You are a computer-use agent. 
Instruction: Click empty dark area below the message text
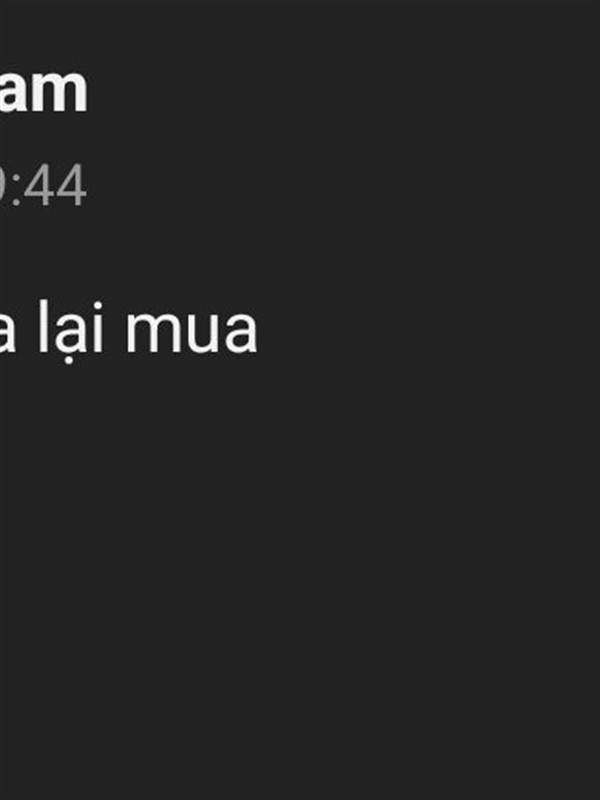[x=300, y=577]
